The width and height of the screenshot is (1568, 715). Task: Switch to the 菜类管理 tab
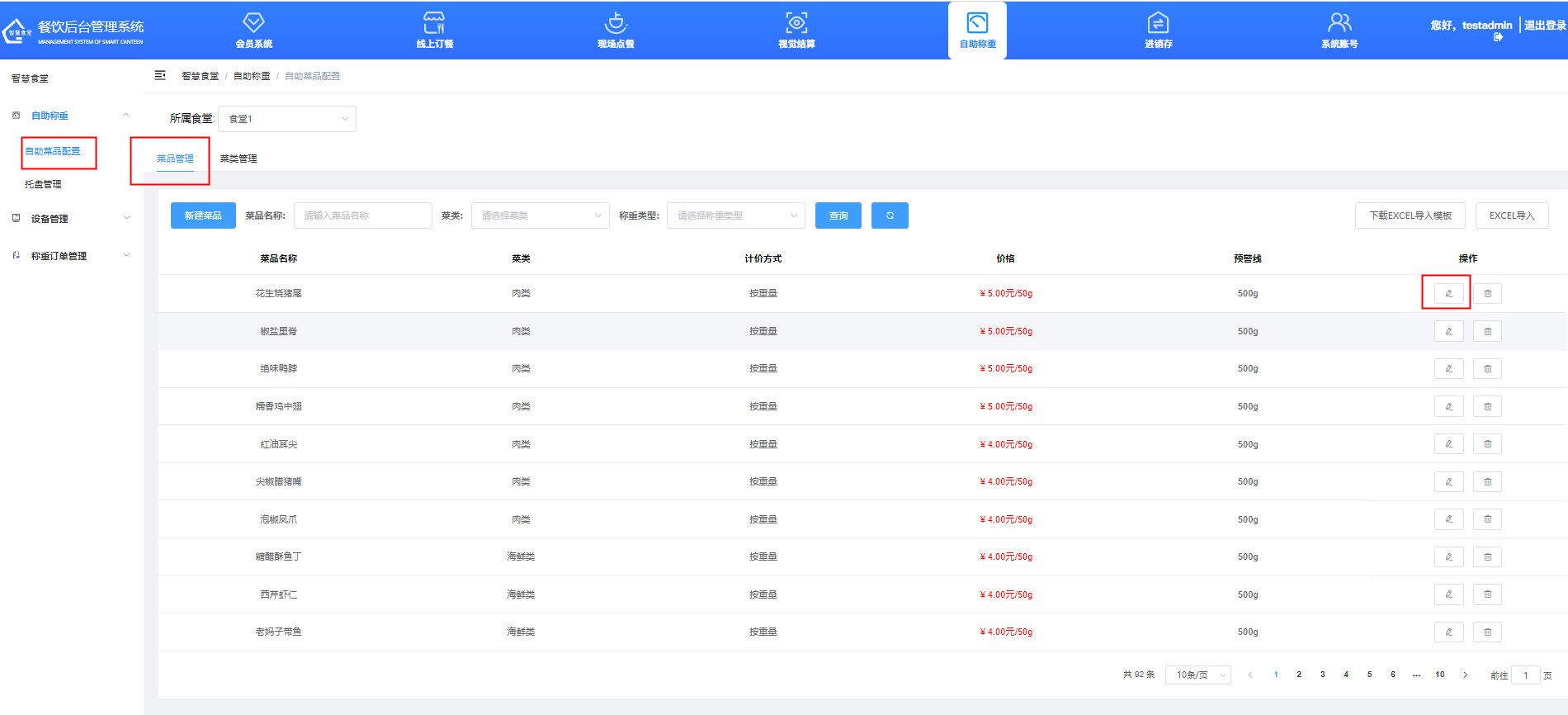point(239,159)
